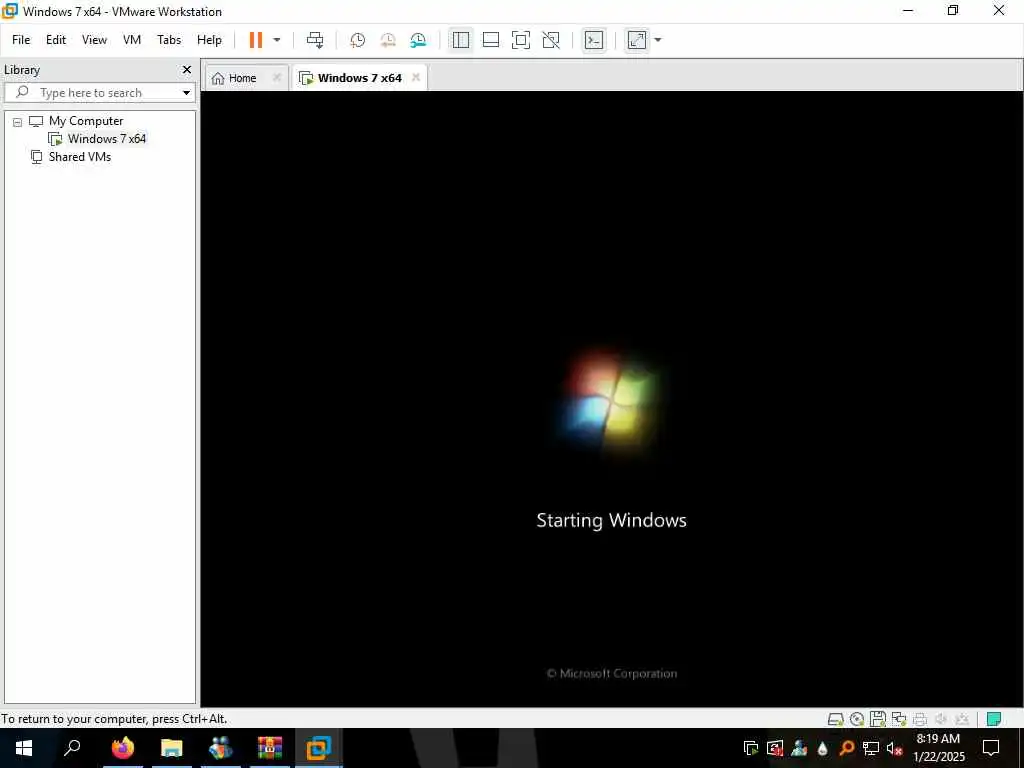Open the Edit menu
This screenshot has height=768, width=1024.
(56, 40)
